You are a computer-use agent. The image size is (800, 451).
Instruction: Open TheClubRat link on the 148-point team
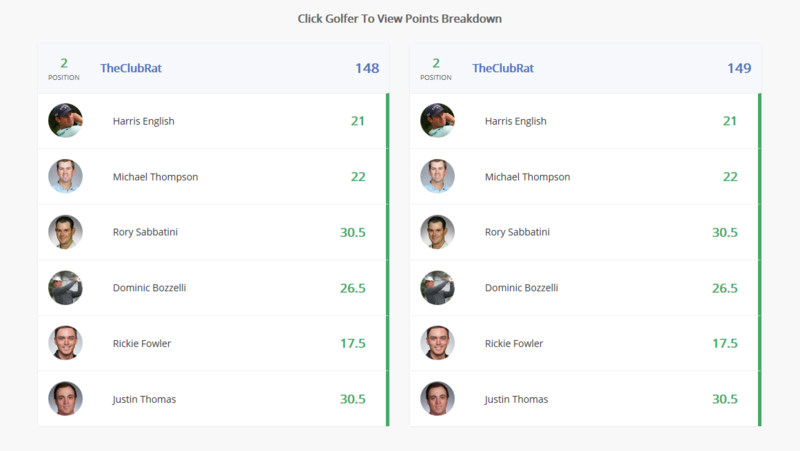click(131, 68)
